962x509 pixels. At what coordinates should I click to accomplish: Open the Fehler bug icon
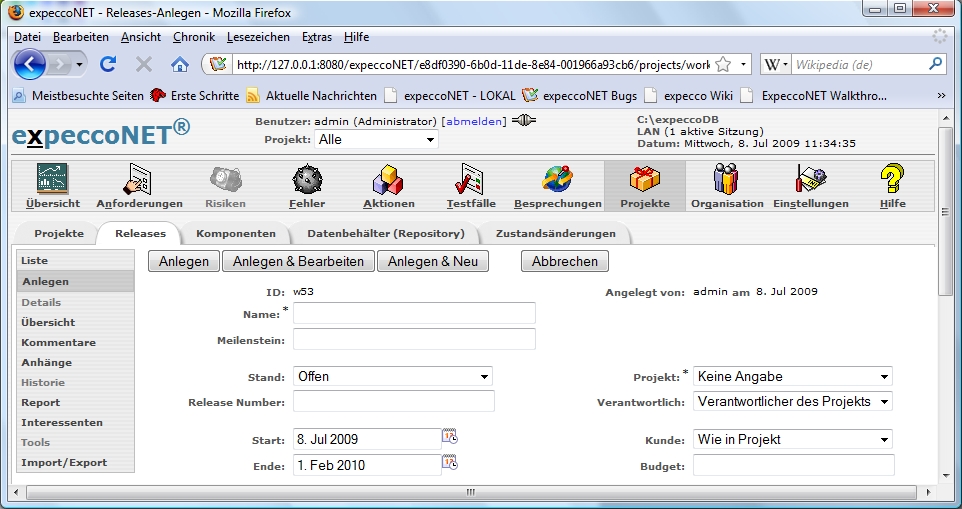tap(306, 181)
